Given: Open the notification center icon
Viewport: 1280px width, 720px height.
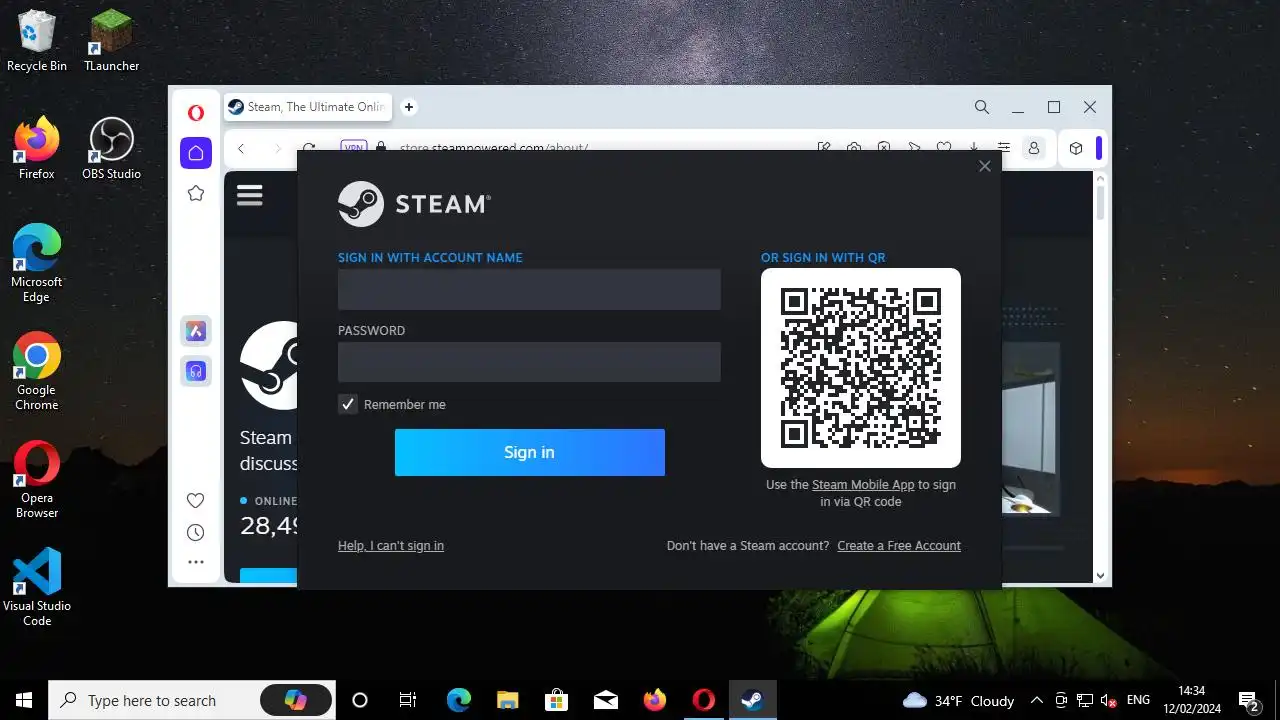Looking at the screenshot, I should 1248,700.
